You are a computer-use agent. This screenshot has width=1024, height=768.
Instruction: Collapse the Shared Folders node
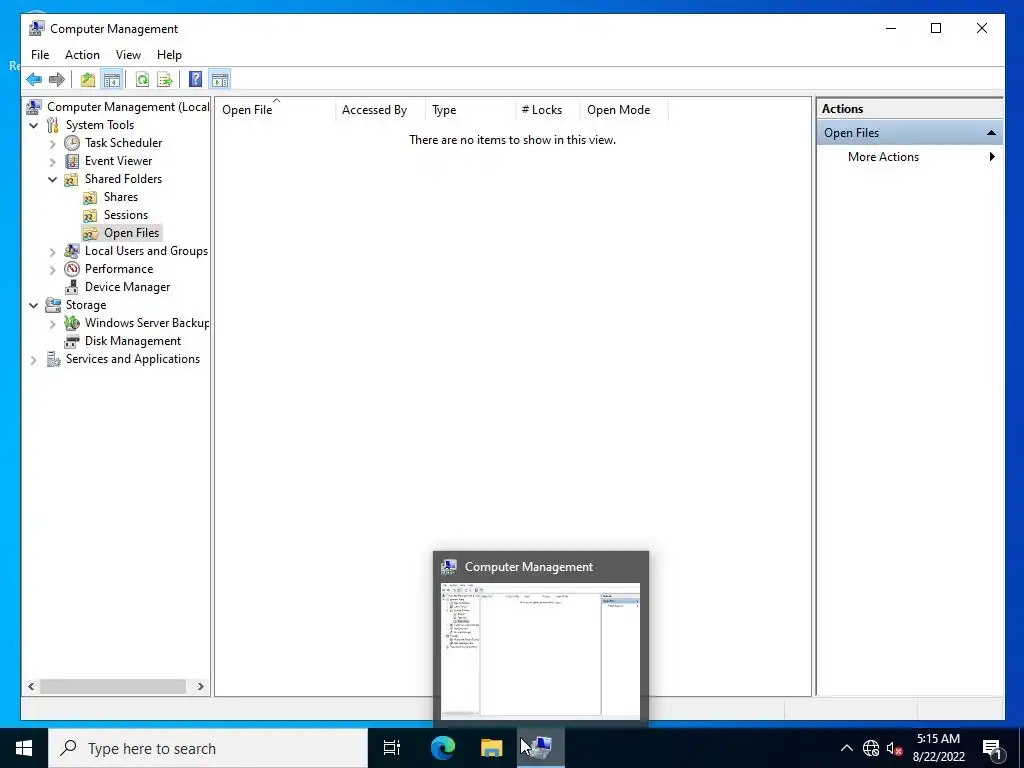click(x=53, y=180)
